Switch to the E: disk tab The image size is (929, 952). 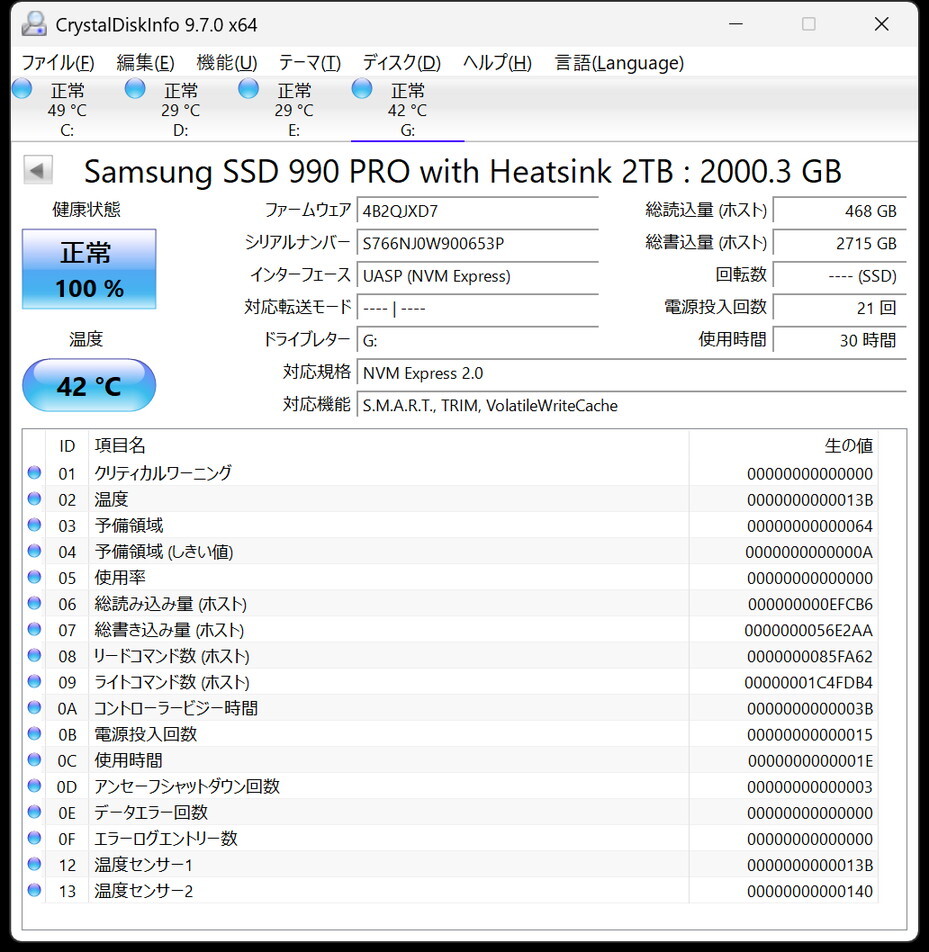pyautogui.click(x=294, y=109)
